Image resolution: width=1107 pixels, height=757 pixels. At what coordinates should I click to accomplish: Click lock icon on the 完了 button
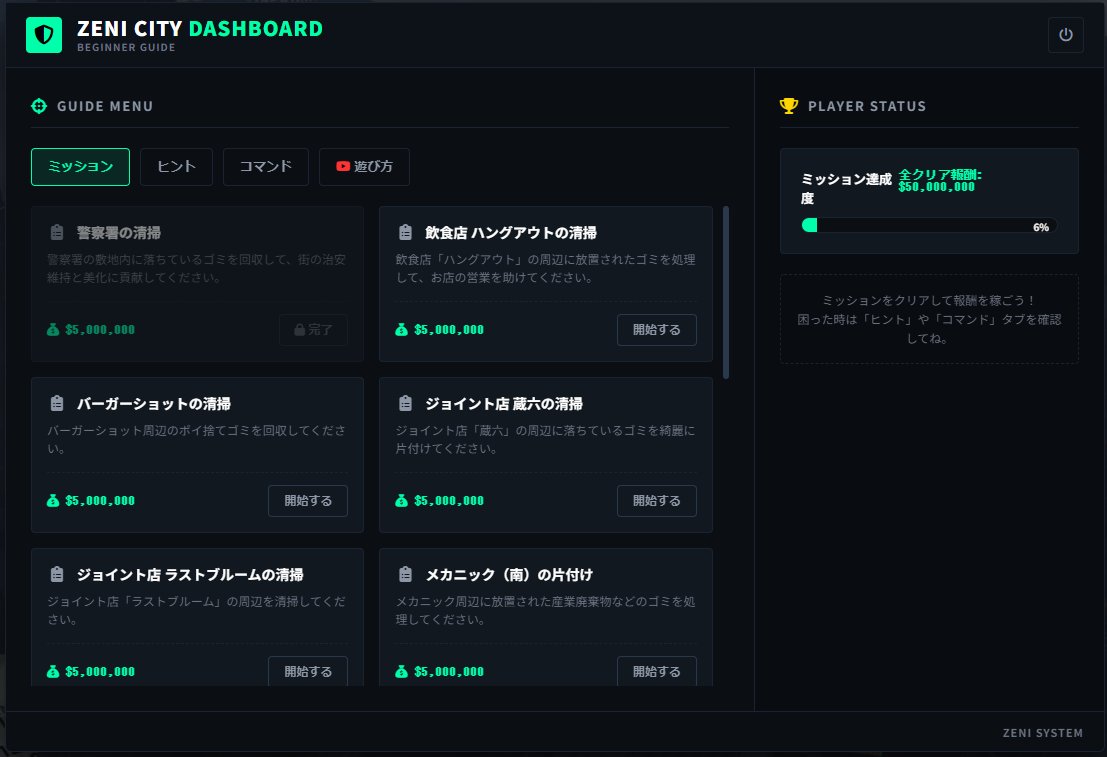tap(299, 330)
